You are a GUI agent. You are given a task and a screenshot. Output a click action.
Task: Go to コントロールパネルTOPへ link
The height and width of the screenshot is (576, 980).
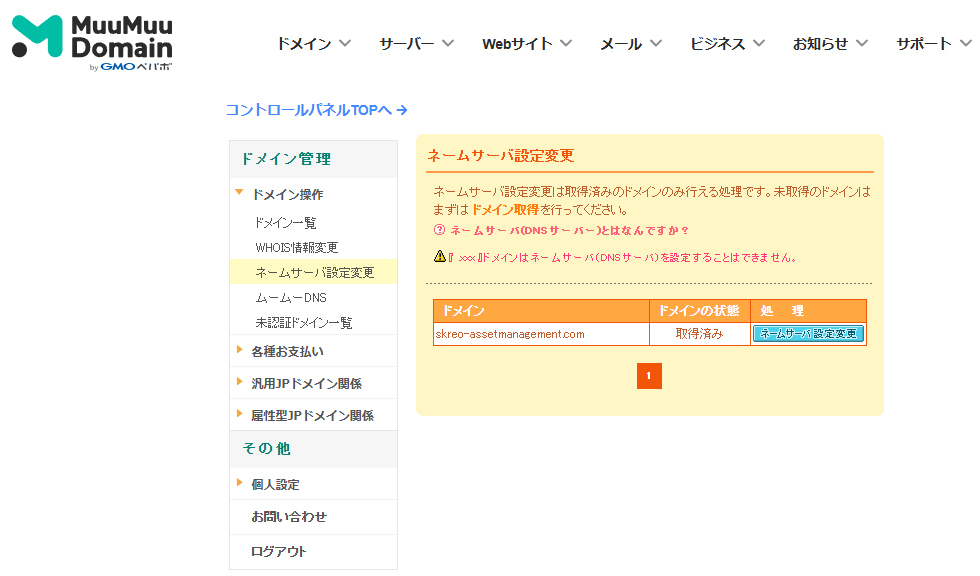tap(316, 110)
